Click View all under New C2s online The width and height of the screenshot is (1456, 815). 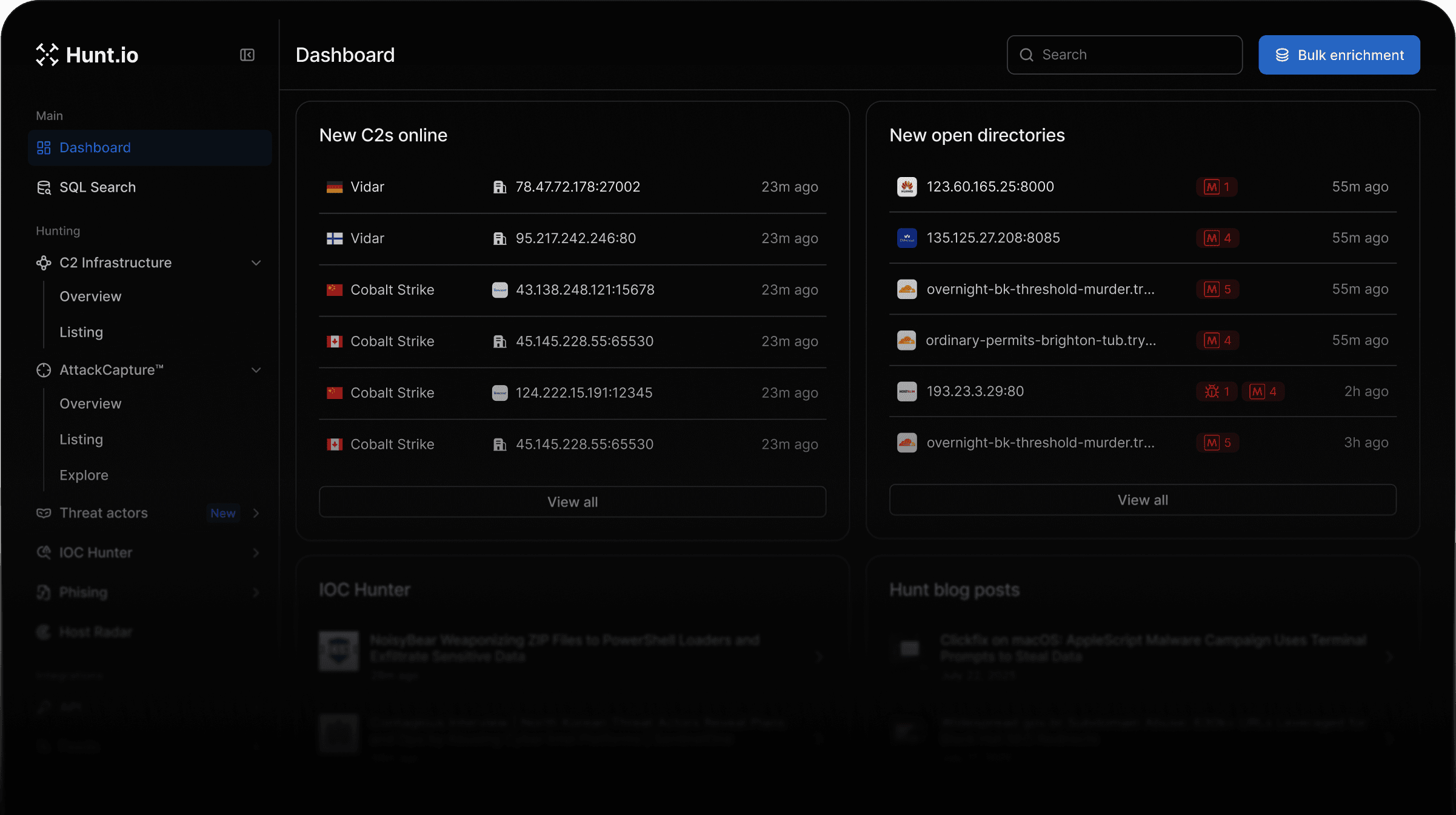coord(572,501)
